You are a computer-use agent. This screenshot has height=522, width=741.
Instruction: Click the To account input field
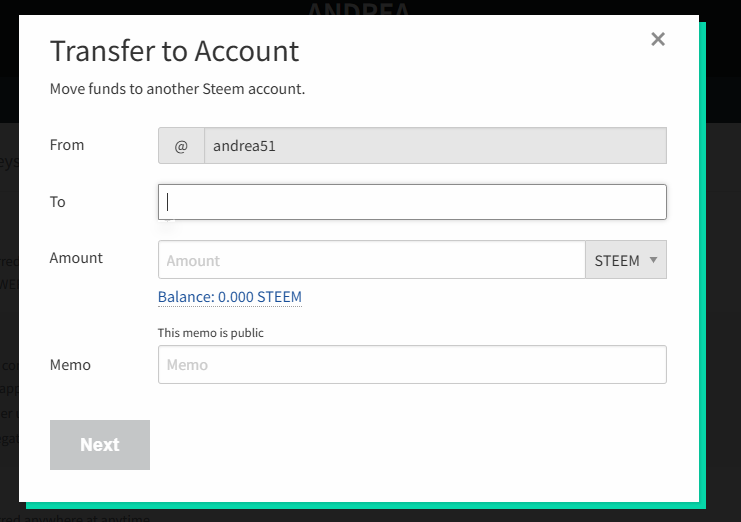coord(412,202)
